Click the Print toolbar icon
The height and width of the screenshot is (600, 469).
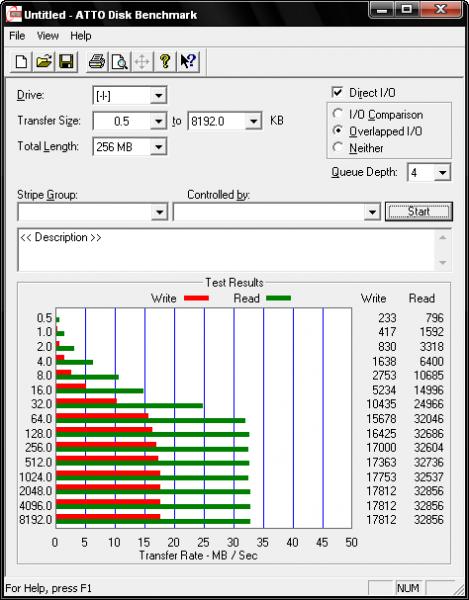(x=96, y=62)
